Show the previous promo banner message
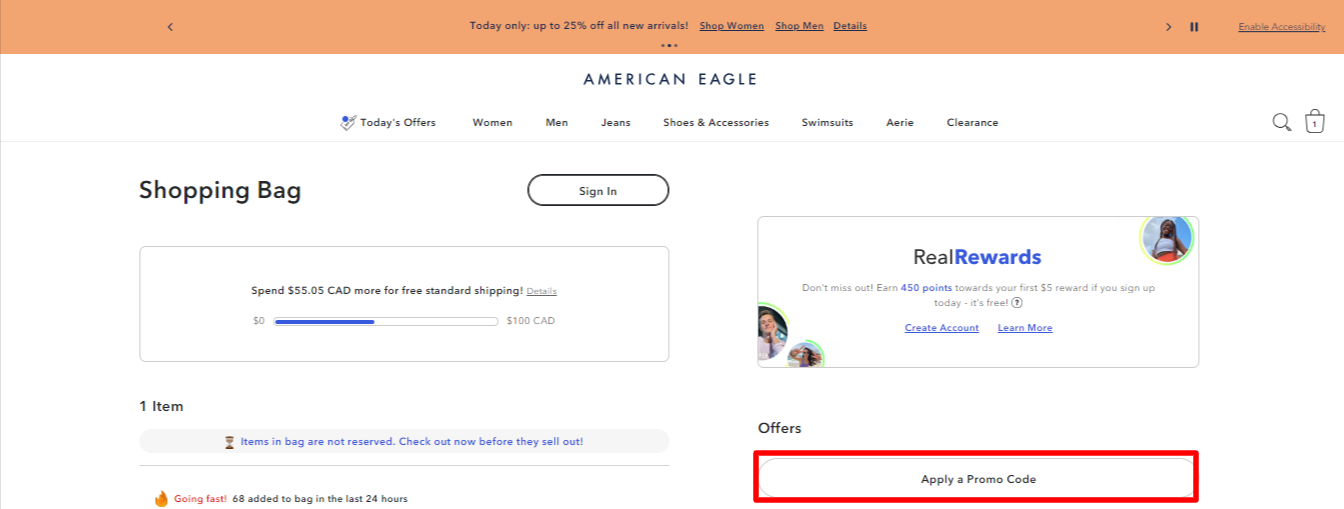Image resolution: width=1344 pixels, height=509 pixels. click(170, 27)
